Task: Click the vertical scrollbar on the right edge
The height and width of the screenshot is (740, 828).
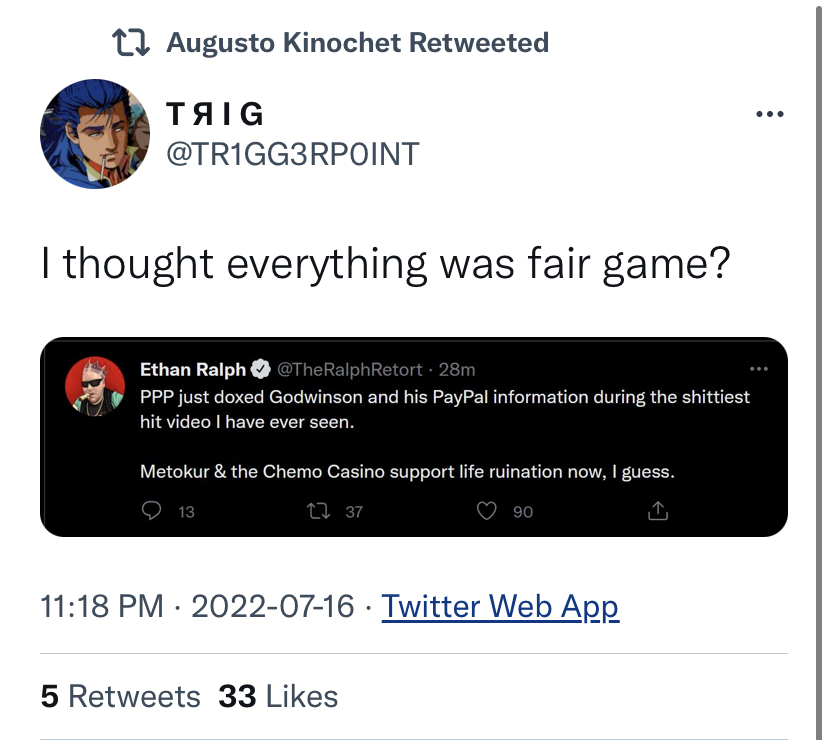Action: 819,370
